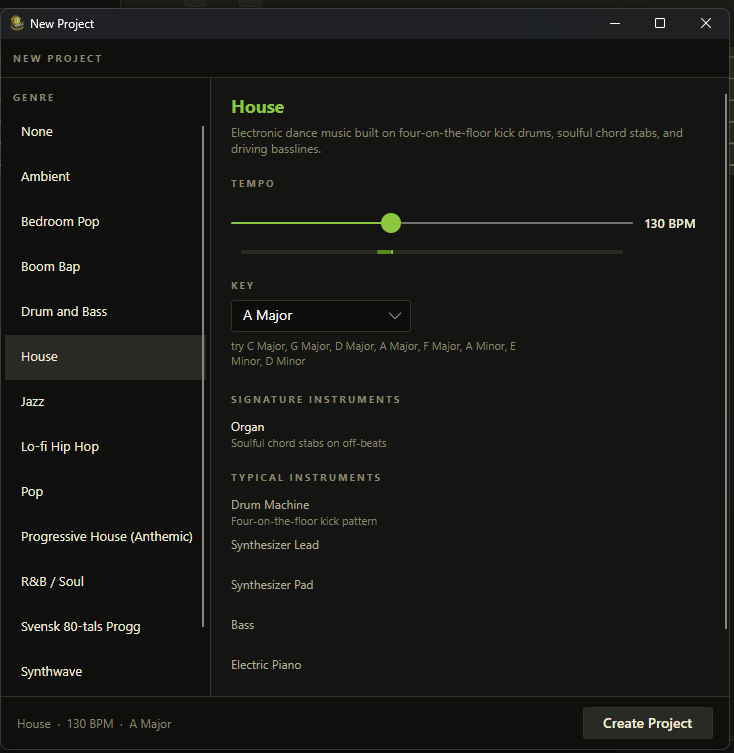Select Progressive House (Anthemic) genre

pyautogui.click(x=106, y=537)
